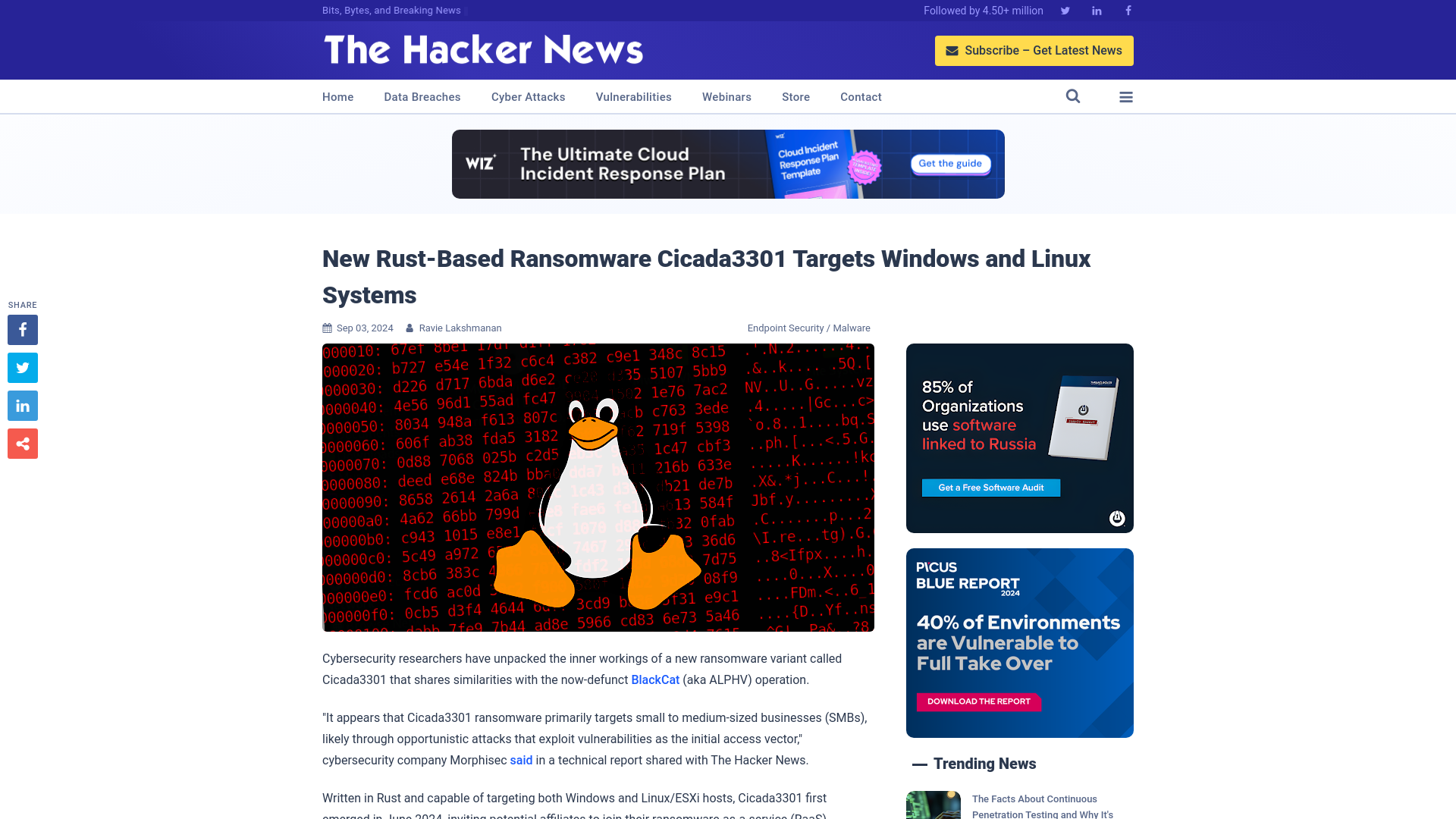Click the LinkedIn icon in the top header

(1096, 10)
